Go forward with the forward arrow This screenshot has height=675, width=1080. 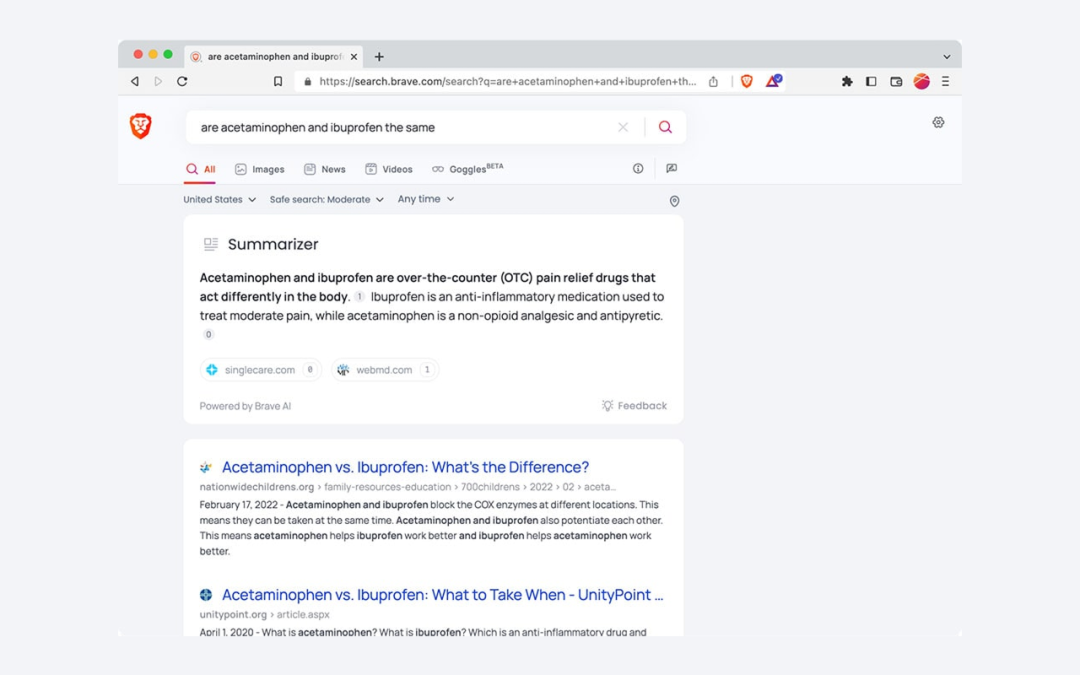point(158,81)
